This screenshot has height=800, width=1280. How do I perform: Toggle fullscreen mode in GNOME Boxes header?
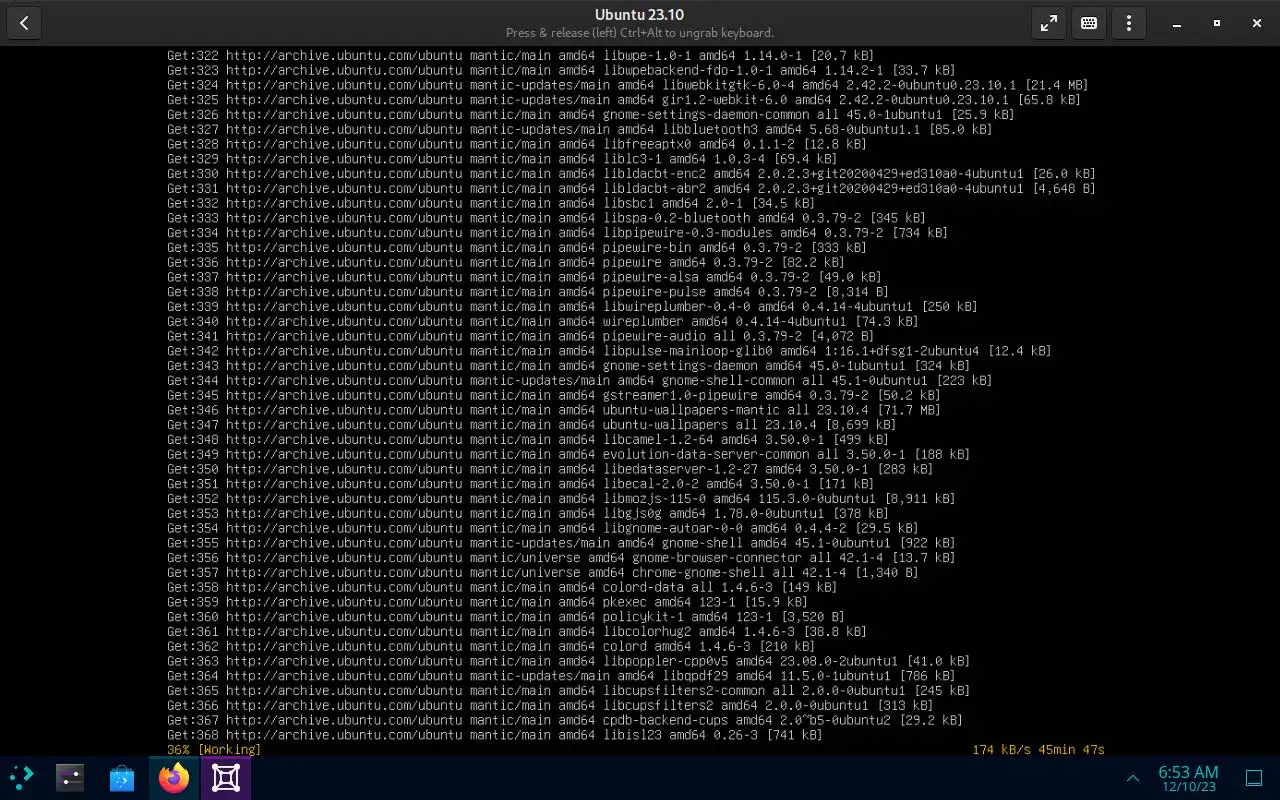point(1049,23)
